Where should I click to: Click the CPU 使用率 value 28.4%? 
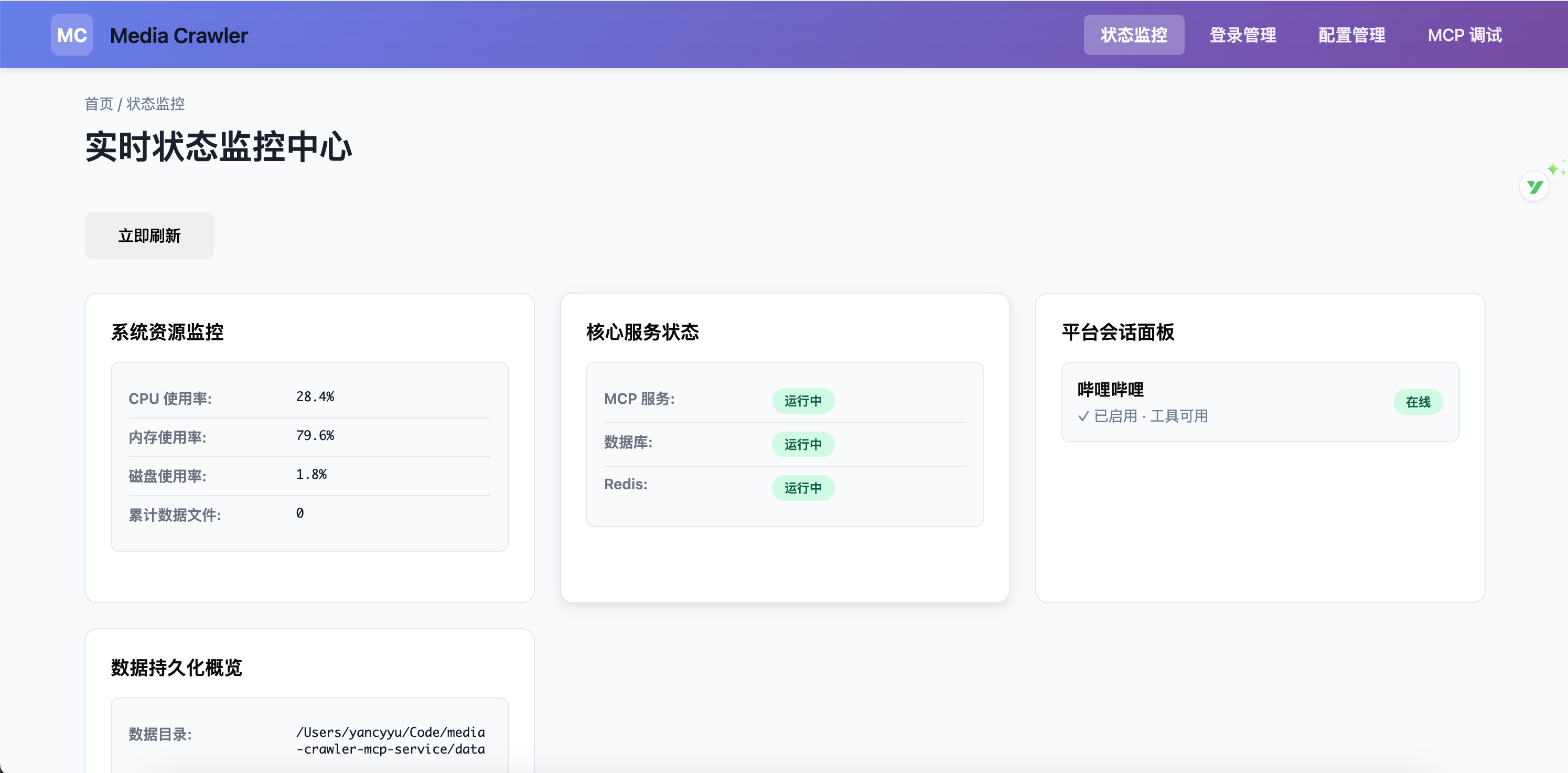pos(315,397)
